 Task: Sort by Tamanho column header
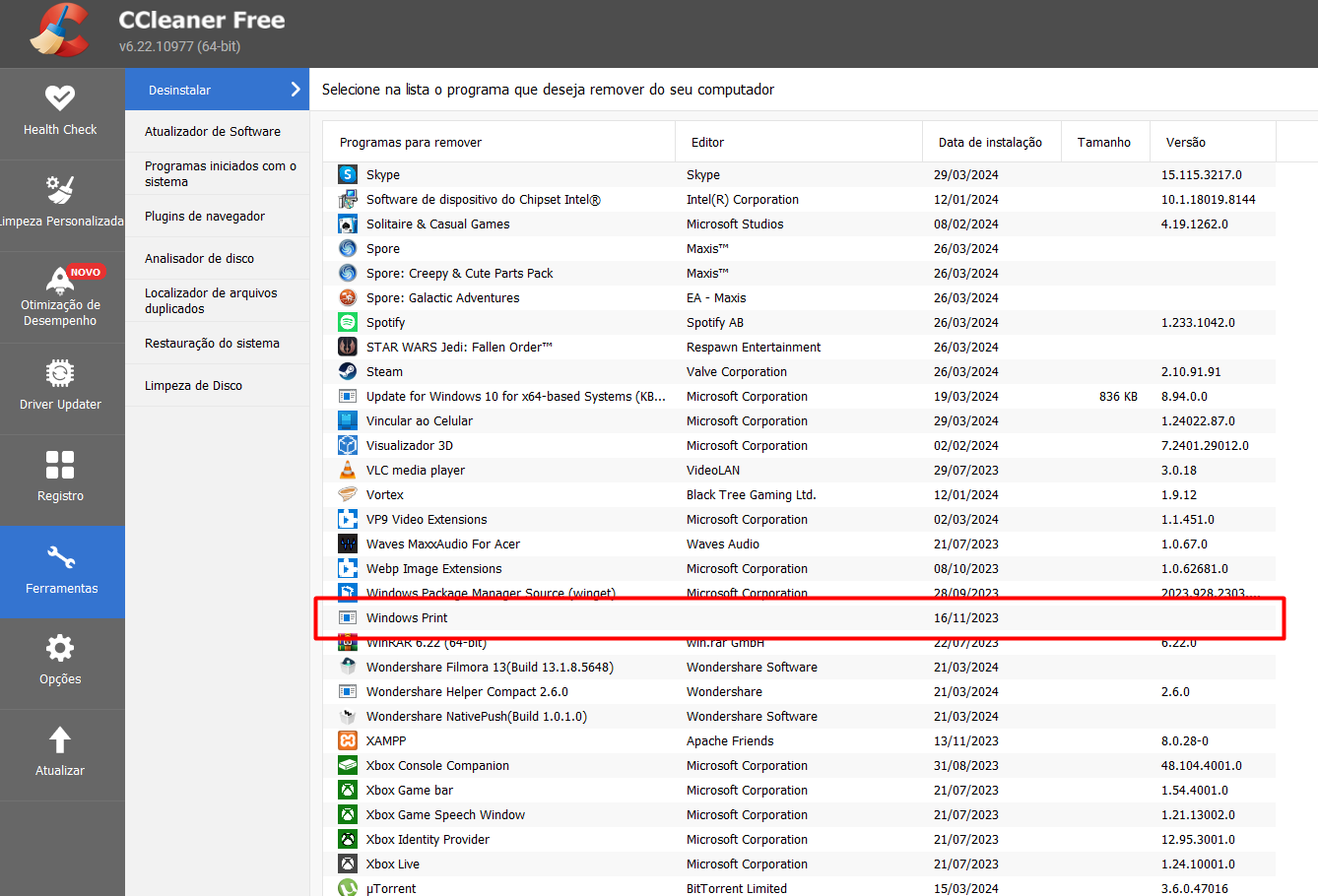[x=1105, y=142]
